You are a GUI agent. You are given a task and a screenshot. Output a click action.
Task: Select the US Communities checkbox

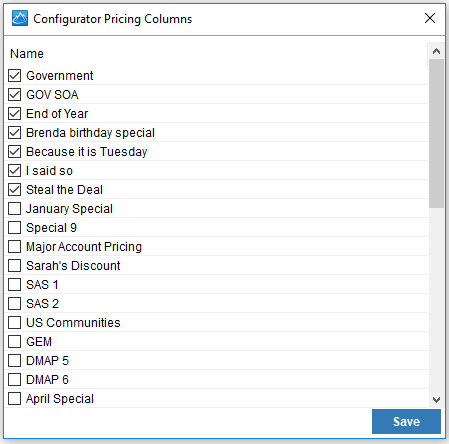[x=14, y=323]
